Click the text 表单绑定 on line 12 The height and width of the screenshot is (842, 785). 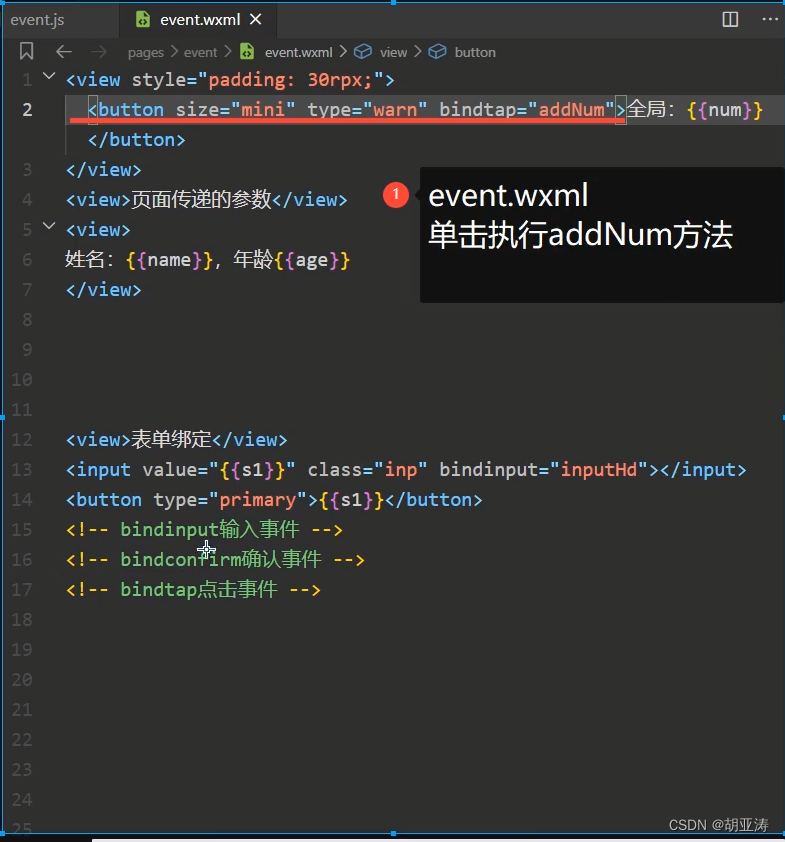[171, 440]
